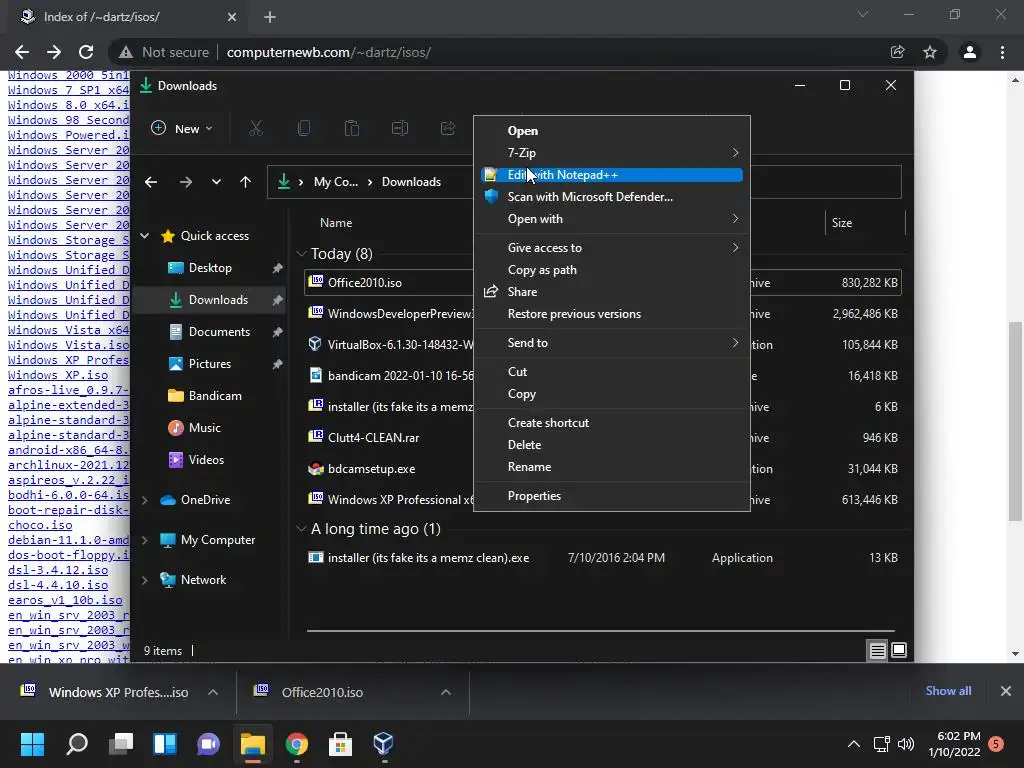Click the Windows Start button
This screenshot has height=768, width=1024.
tap(33, 744)
